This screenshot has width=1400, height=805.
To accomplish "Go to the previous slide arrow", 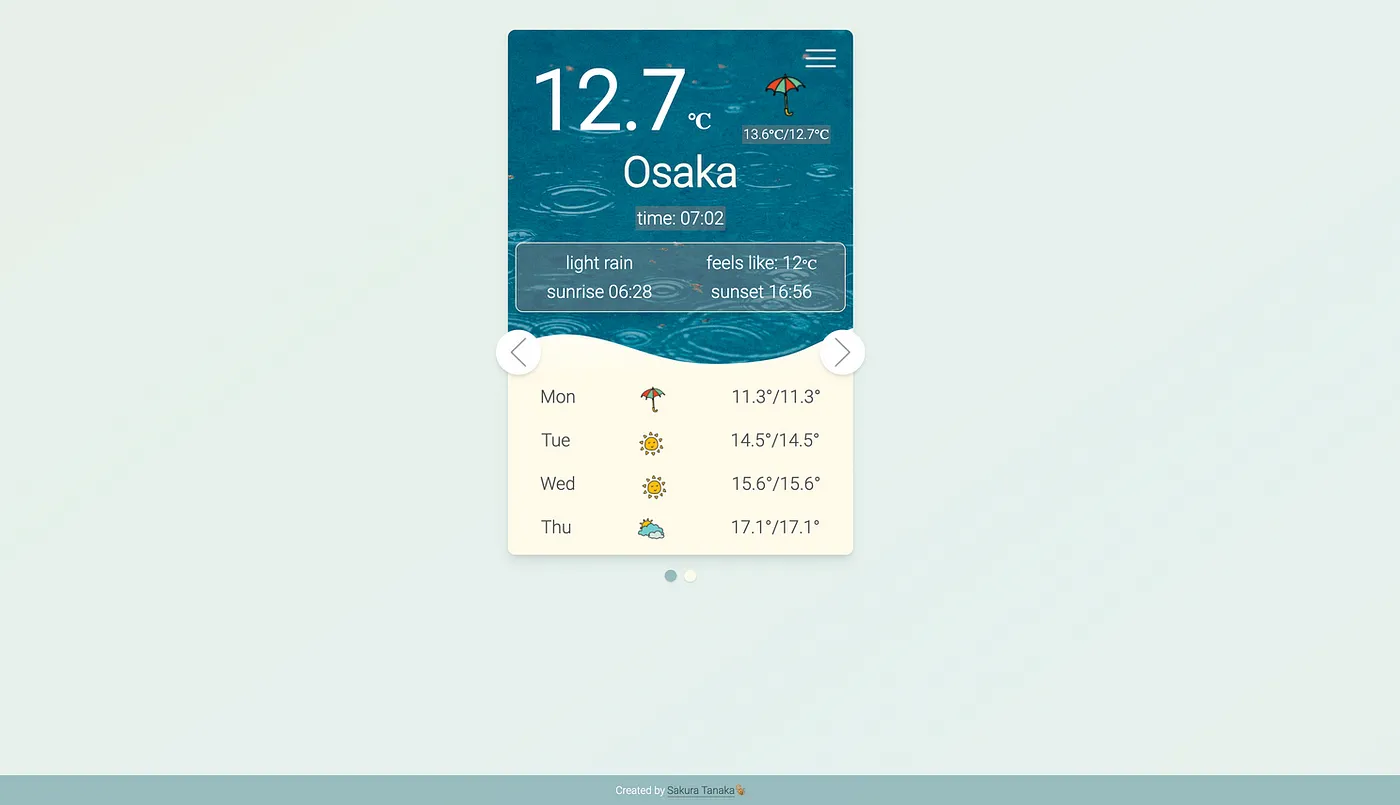I will coord(518,352).
